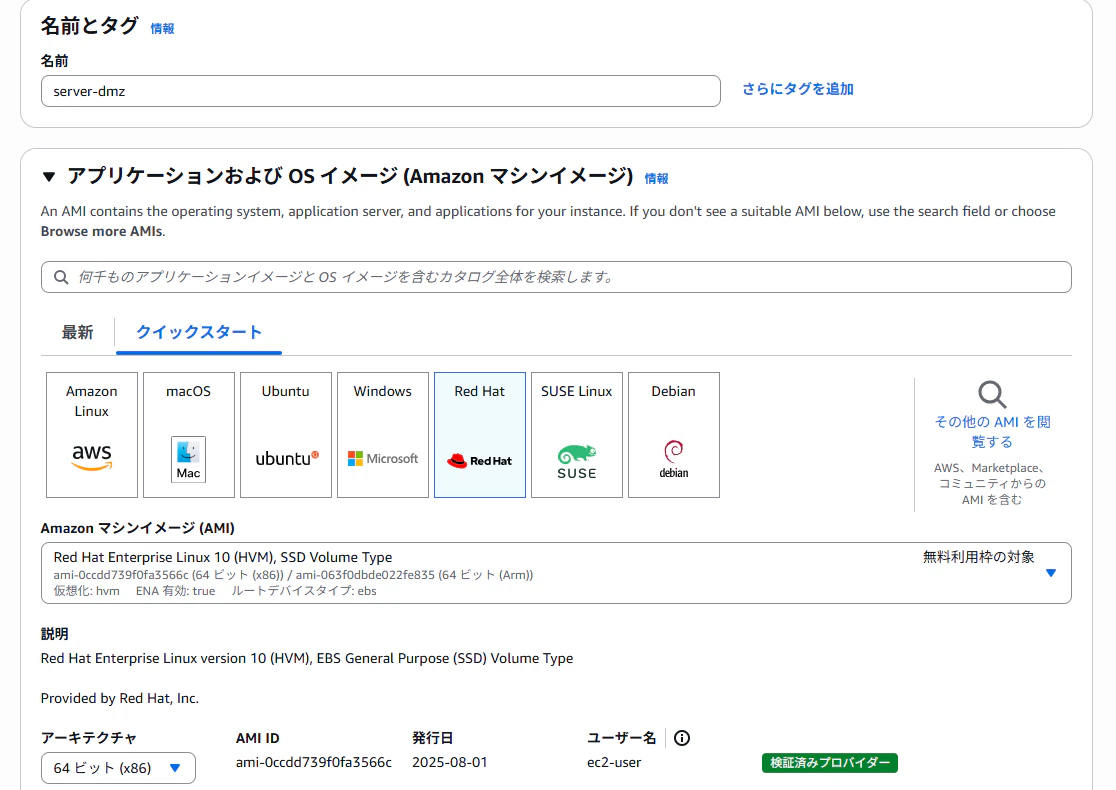Open the 情報 link next to 名前とタグ
1116x790 pixels.
click(x=162, y=28)
